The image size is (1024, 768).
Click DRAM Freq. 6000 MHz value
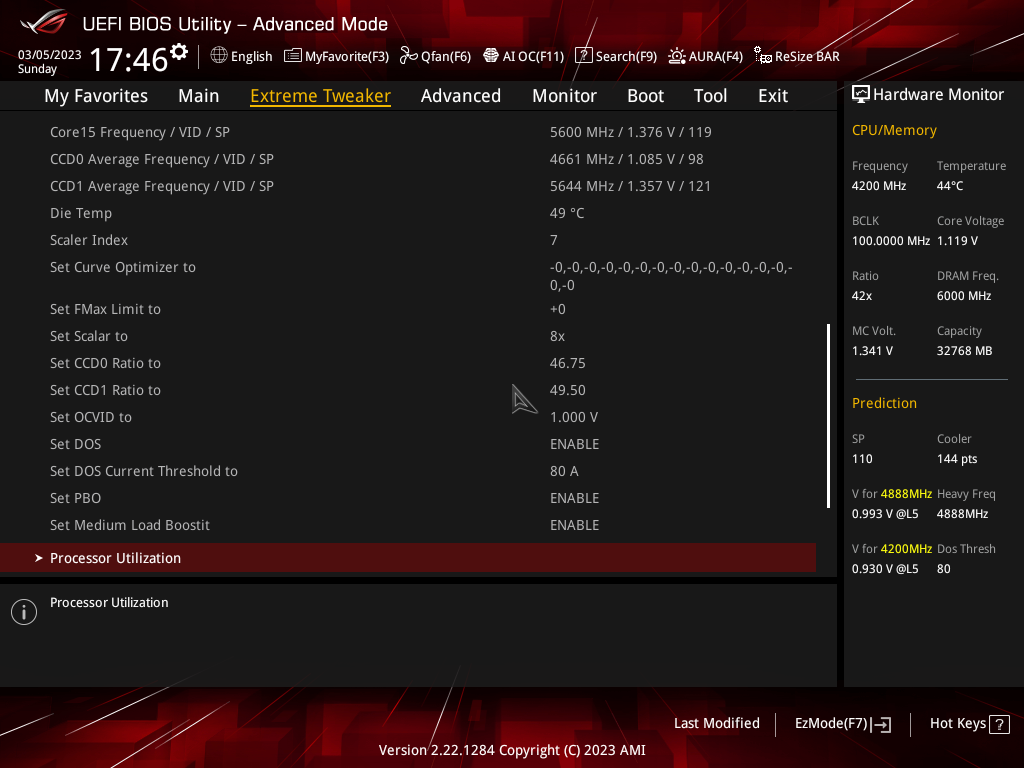click(x=964, y=296)
